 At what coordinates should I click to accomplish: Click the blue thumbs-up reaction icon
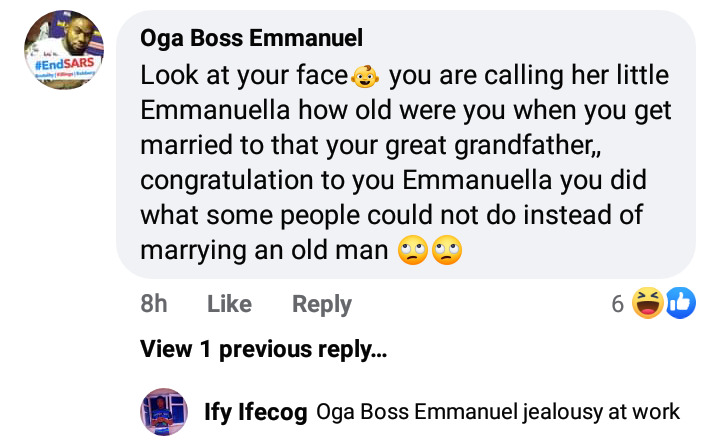tap(679, 304)
